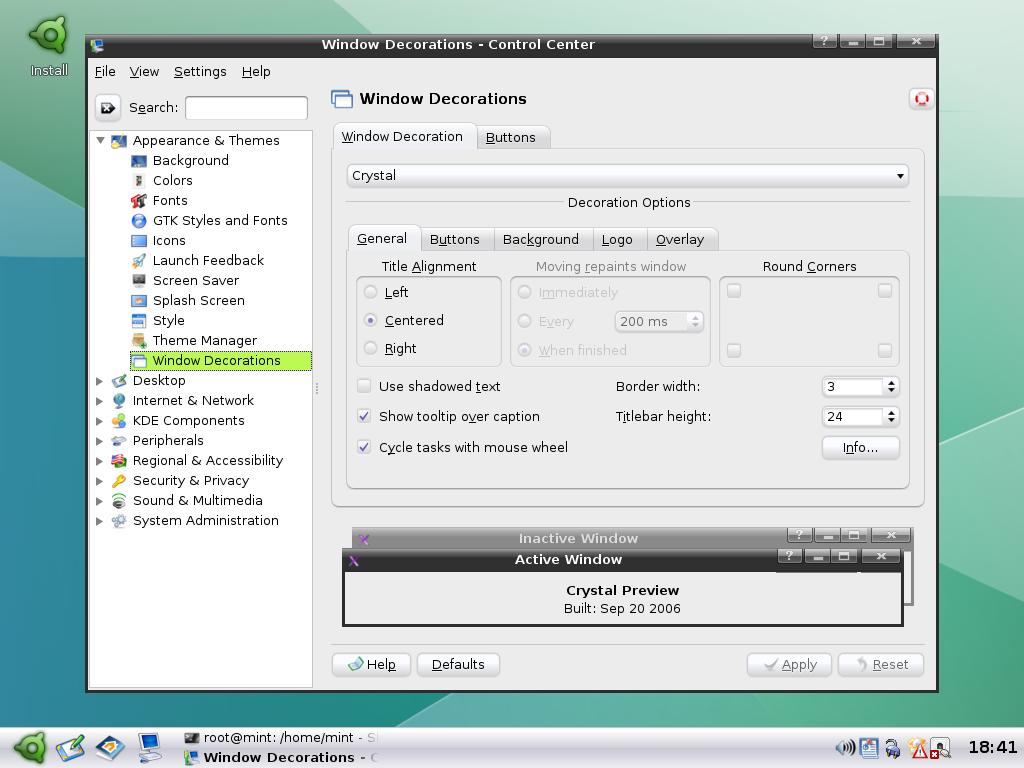Screen dimensions: 1024x768
Task: Click the GTK Styles and Fonts icon
Action: (138, 221)
